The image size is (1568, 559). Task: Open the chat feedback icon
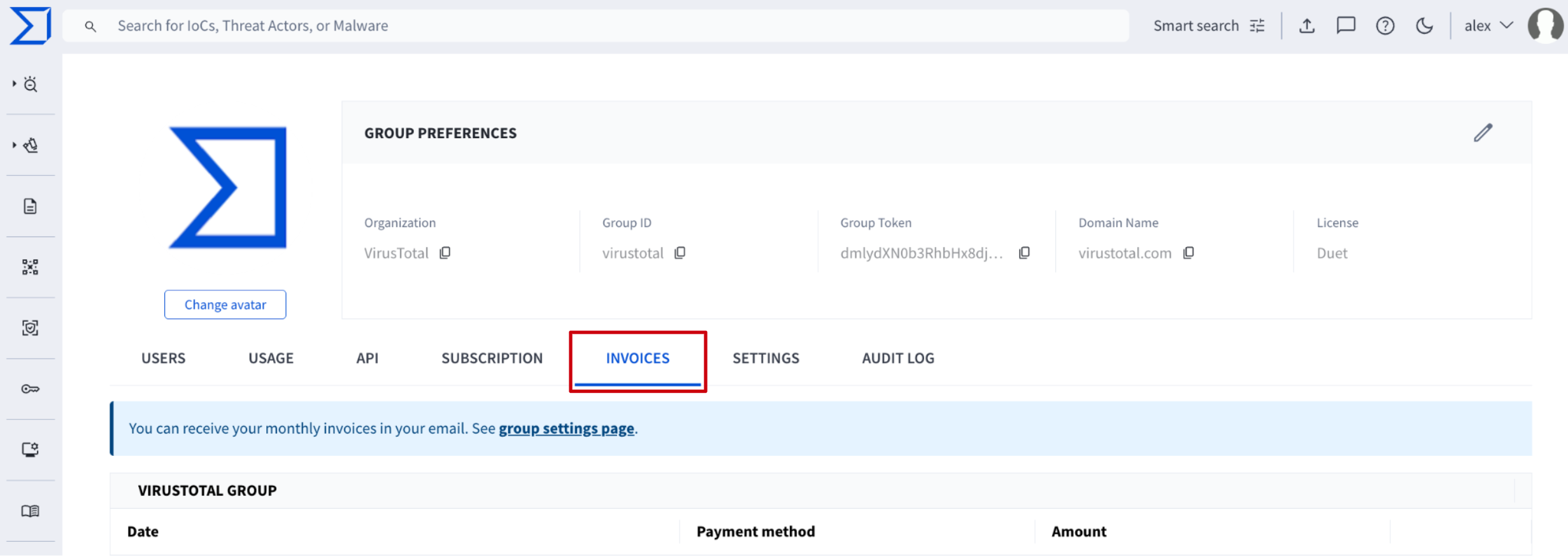point(1346,25)
